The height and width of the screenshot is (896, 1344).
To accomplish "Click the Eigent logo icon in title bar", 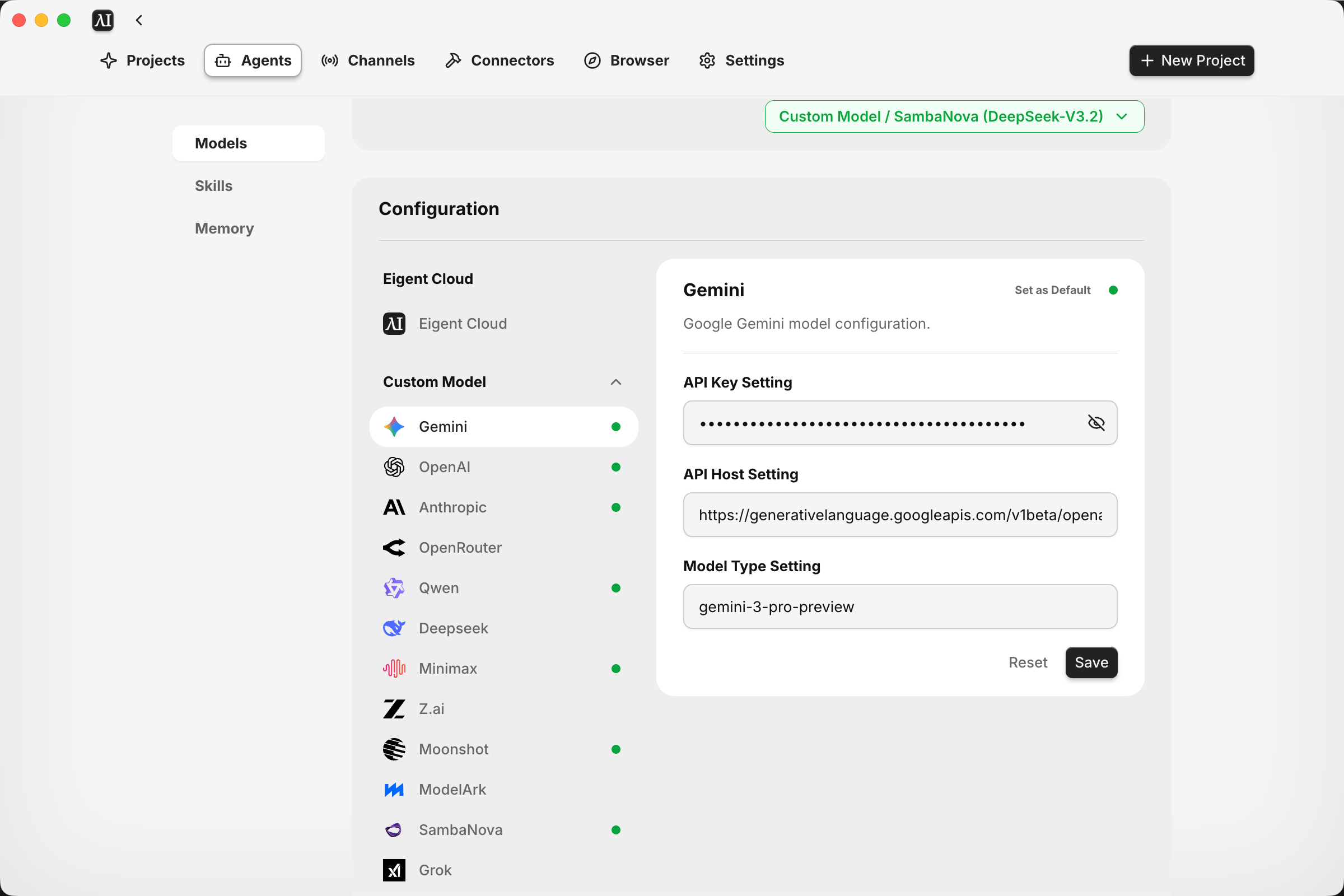I will pyautogui.click(x=103, y=21).
